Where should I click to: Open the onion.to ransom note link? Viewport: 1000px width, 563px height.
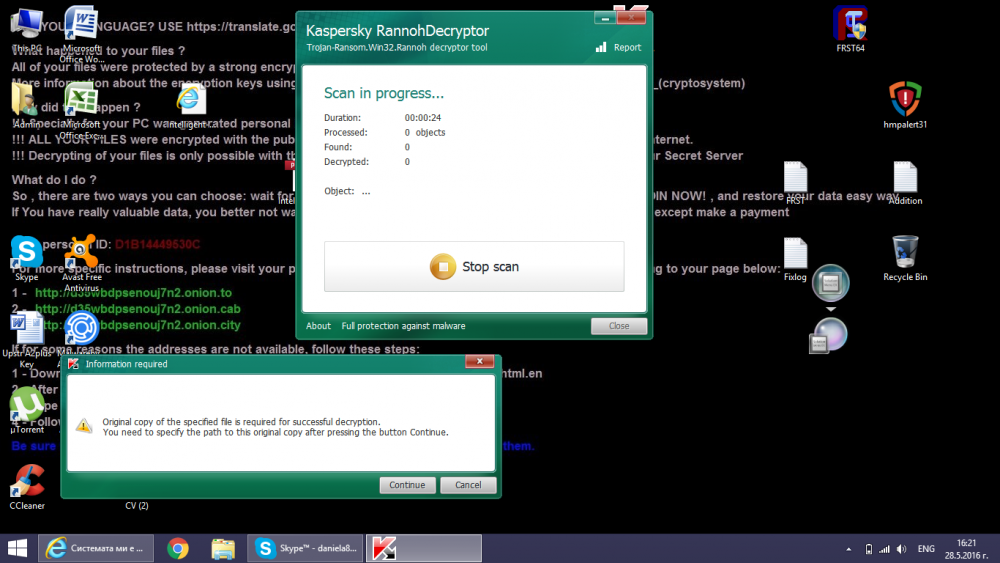point(133,293)
